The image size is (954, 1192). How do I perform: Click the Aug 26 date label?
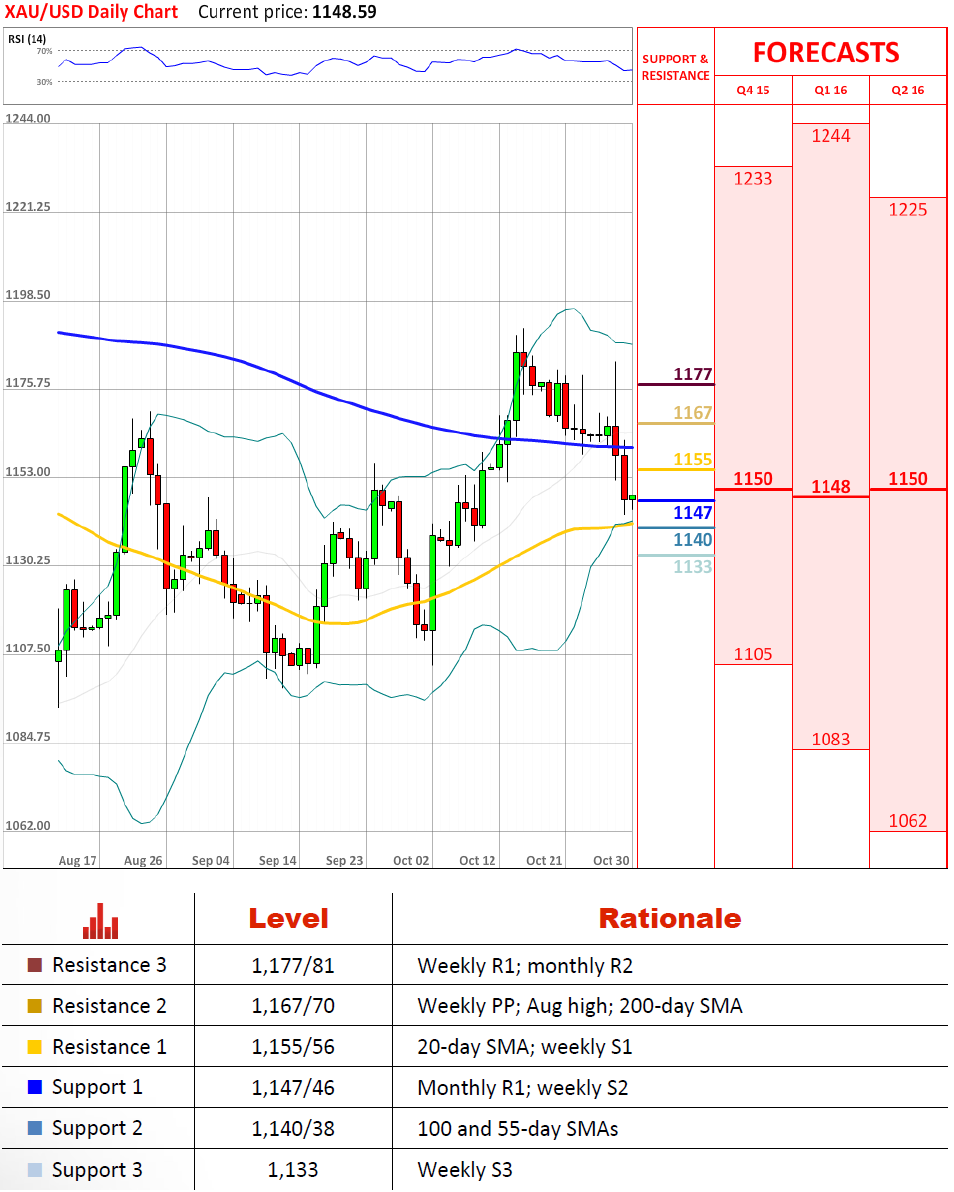pyautogui.click(x=143, y=861)
